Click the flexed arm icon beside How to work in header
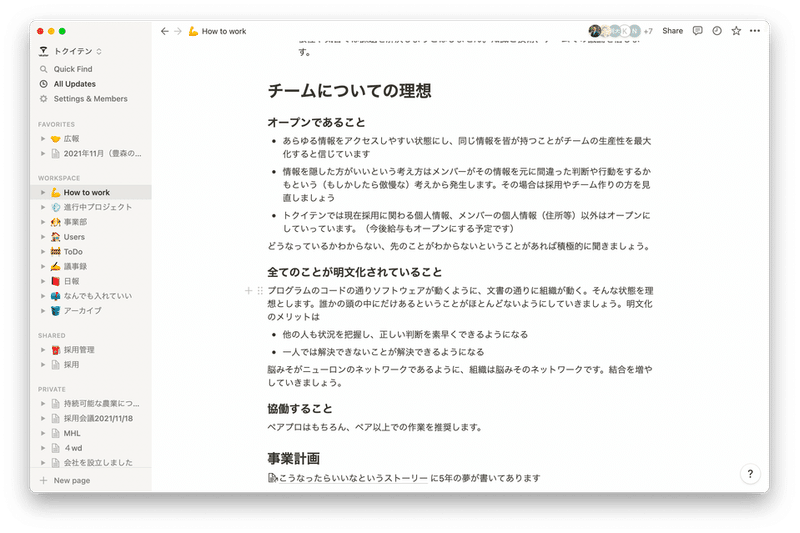Image resolution: width=800 pixels, height=533 pixels. (x=193, y=31)
